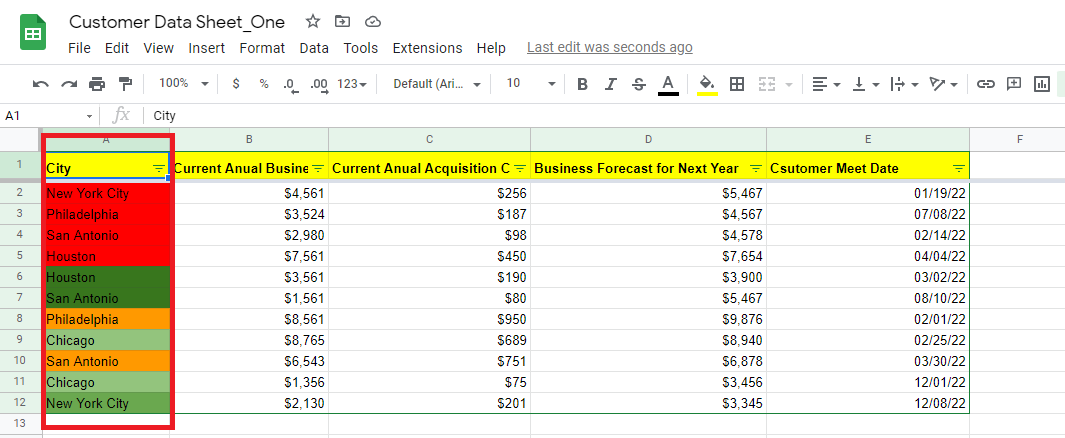Open the font family dropdown
This screenshot has width=1065, height=438.
point(437,84)
